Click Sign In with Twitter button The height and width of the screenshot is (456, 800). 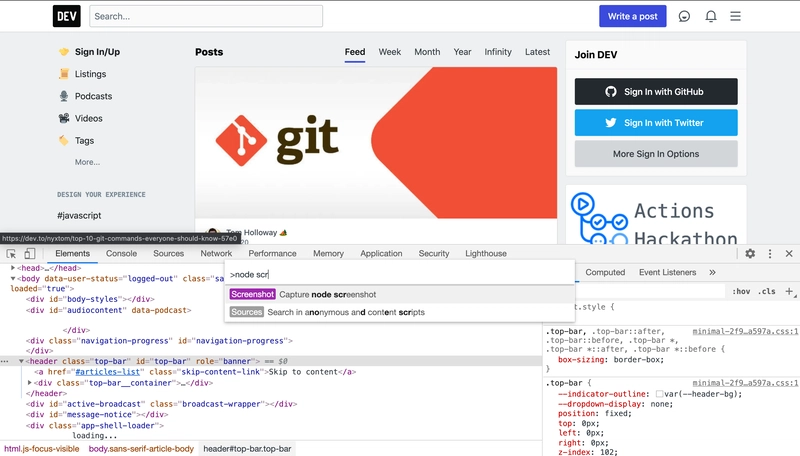click(x=656, y=123)
